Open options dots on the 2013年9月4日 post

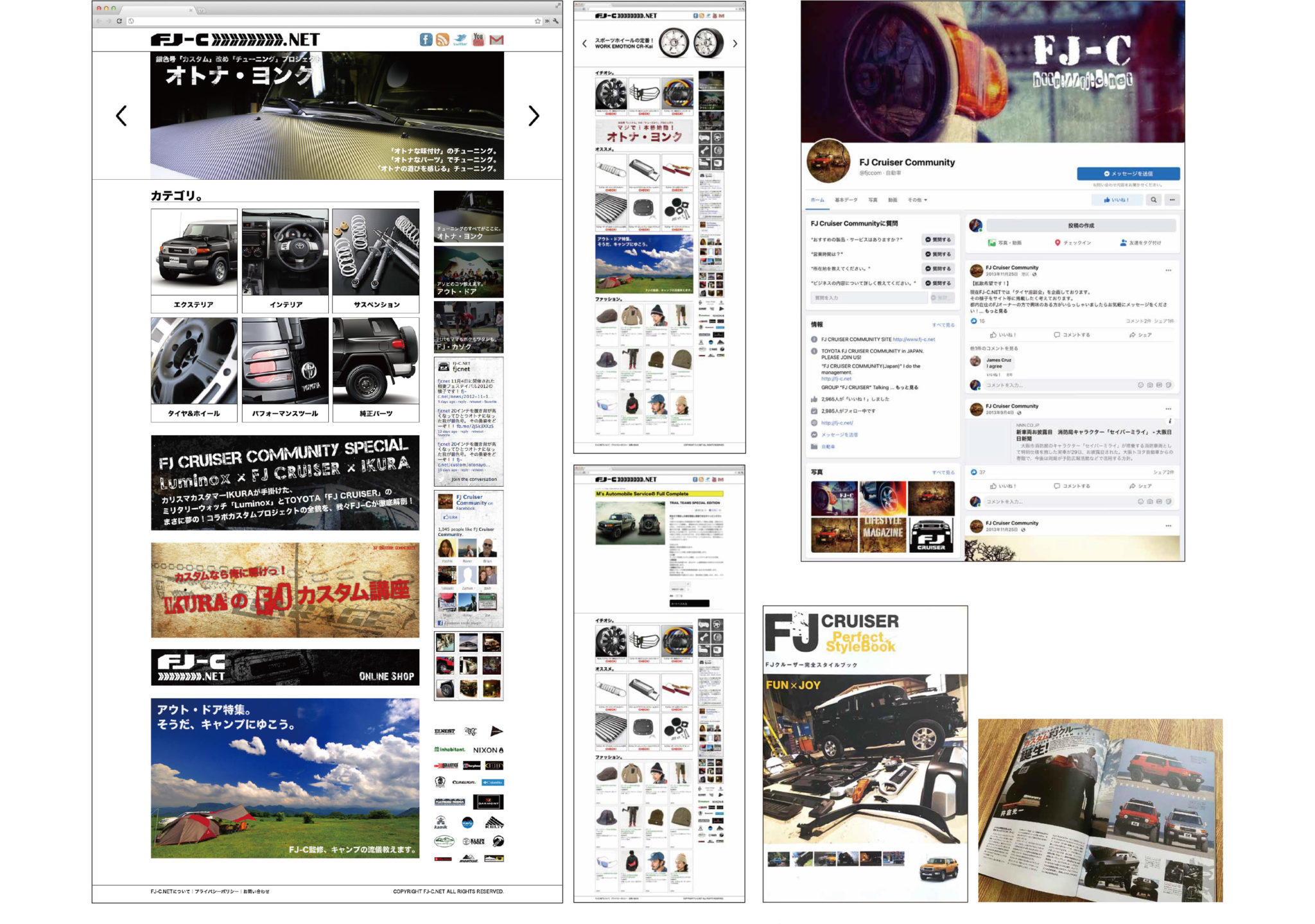[1169, 409]
